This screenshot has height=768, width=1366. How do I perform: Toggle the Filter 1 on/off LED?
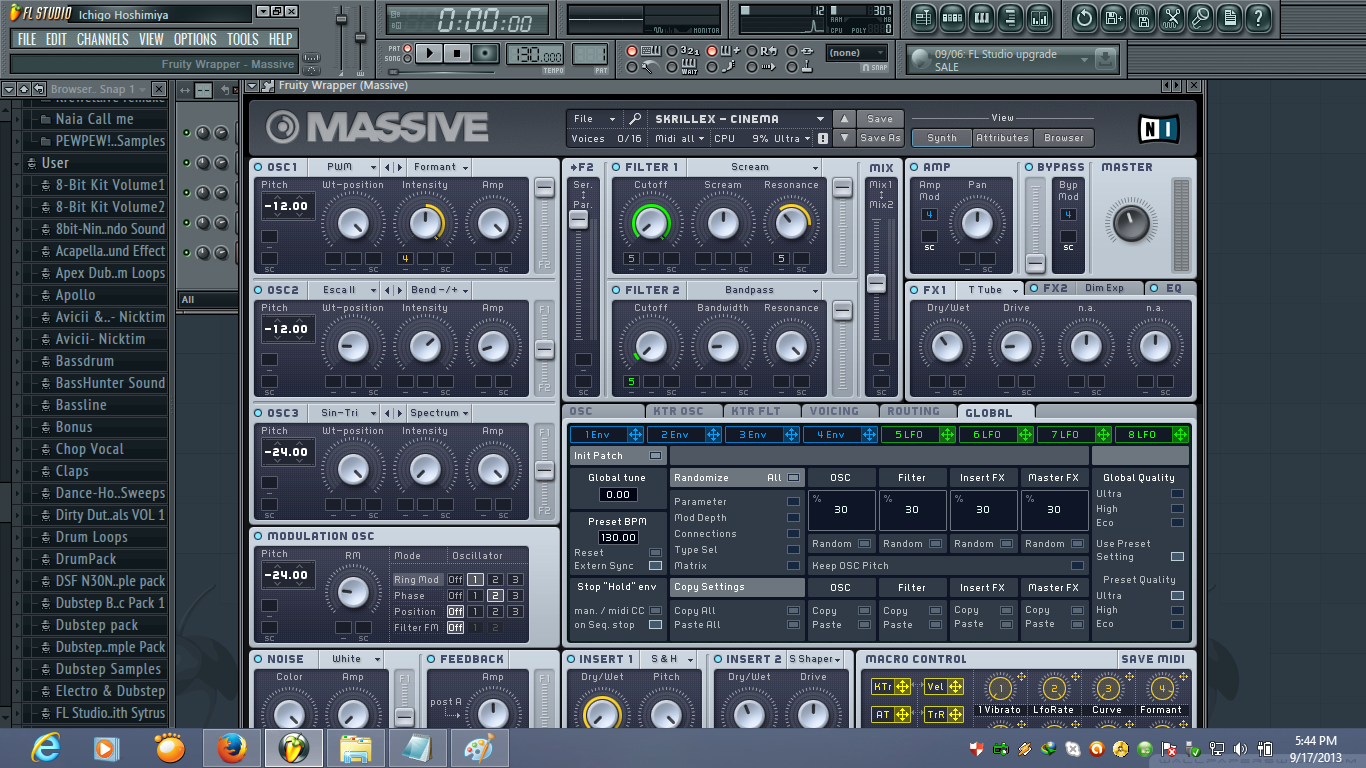click(x=616, y=167)
